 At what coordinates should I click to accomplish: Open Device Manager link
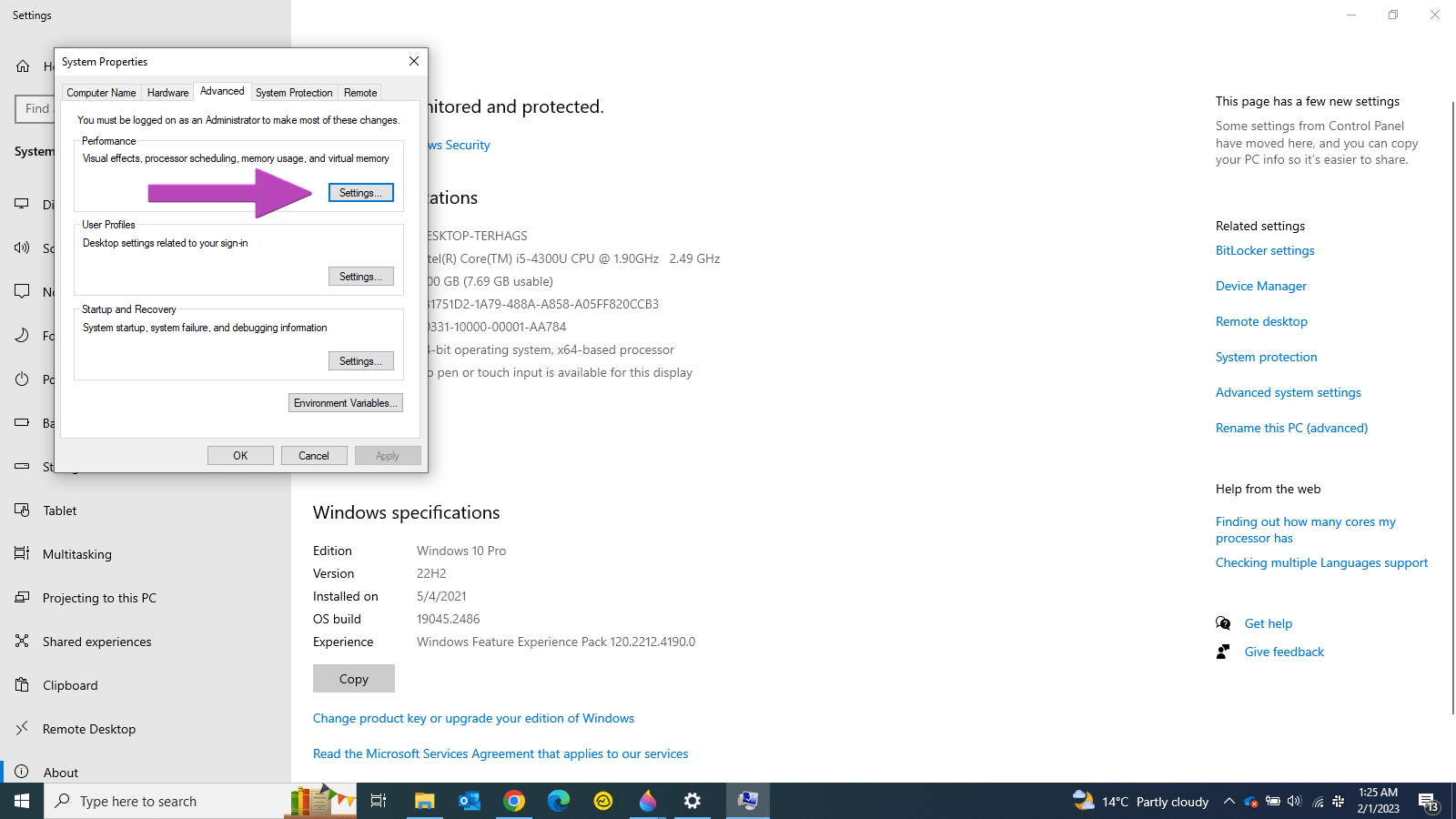[1260, 286]
